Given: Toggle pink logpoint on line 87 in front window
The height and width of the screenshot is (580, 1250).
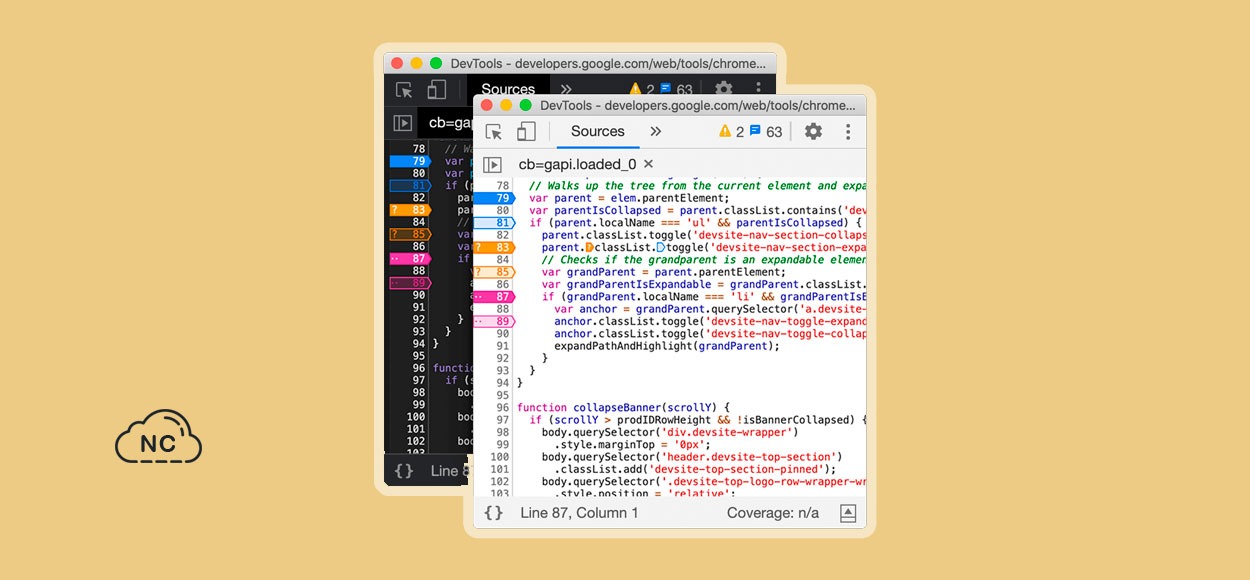Looking at the screenshot, I should [495, 296].
